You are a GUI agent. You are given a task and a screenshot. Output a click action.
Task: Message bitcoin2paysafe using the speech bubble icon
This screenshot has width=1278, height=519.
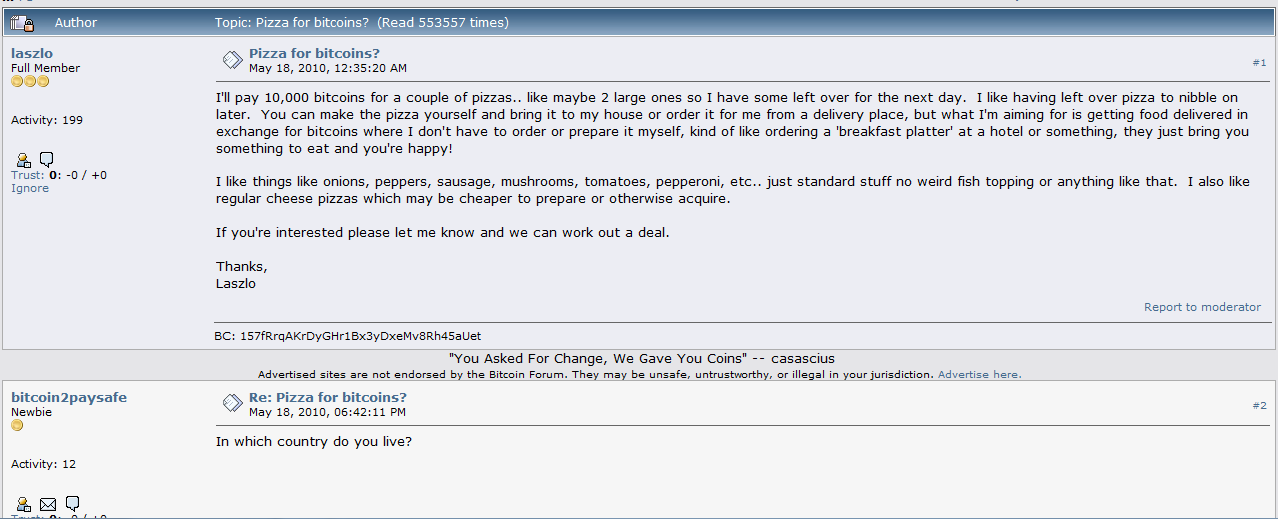[x=72, y=503]
